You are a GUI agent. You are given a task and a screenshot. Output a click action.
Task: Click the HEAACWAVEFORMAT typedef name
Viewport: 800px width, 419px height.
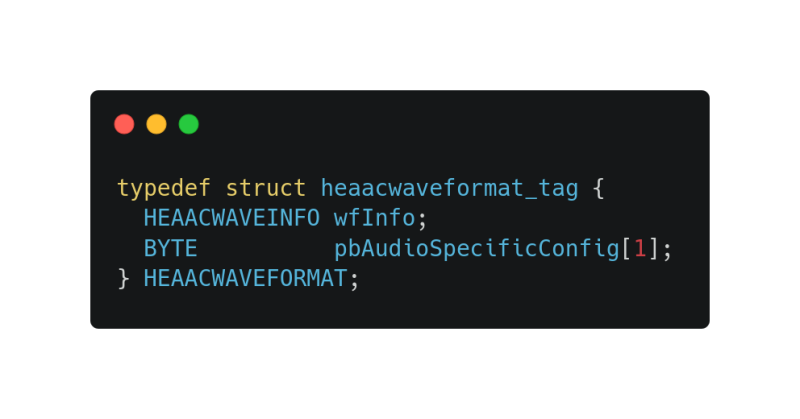245,279
